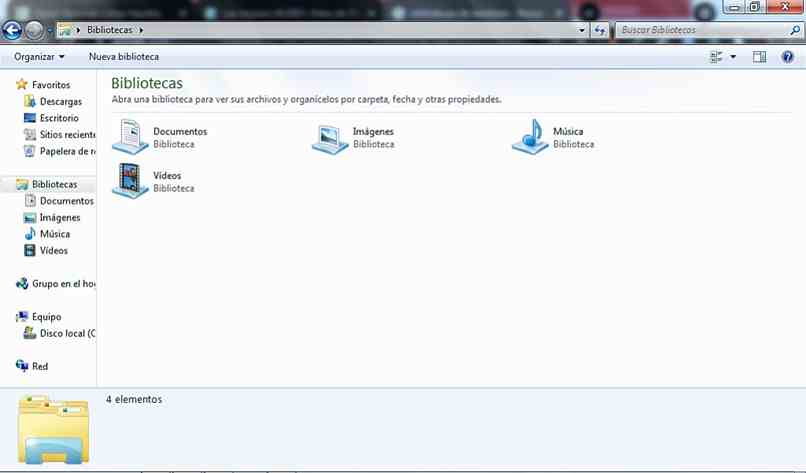Open Grupo en el hogar in the sidebar
This screenshot has width=806, height=473.
tap(64, 283)
